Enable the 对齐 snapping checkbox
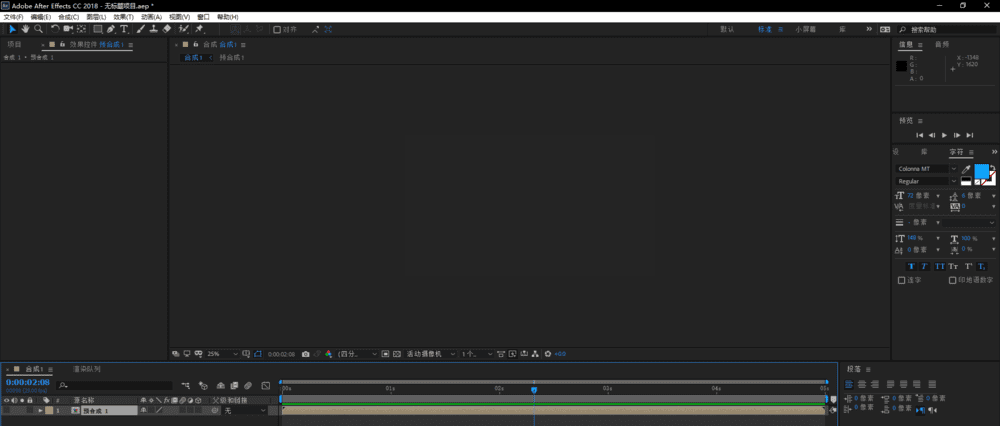Viewport: 1000px width, 426px height. pyautogui.click(x=277, y=29)
